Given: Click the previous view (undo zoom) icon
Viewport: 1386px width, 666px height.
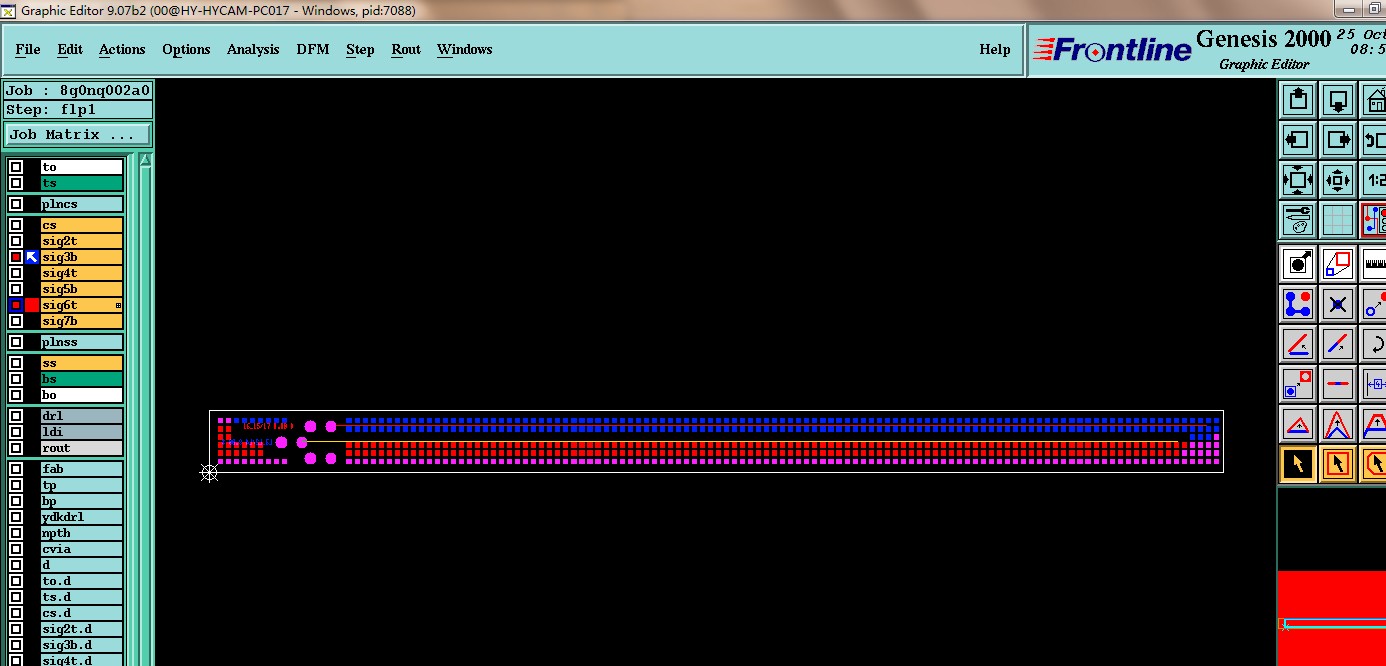Looking at the screenshot, I should [x=1375, y=139].
